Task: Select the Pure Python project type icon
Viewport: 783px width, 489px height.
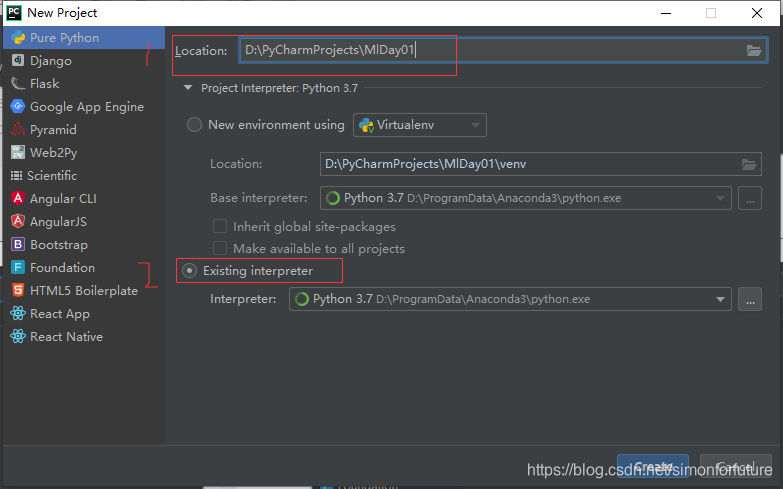Action: (x=18, y=37)
